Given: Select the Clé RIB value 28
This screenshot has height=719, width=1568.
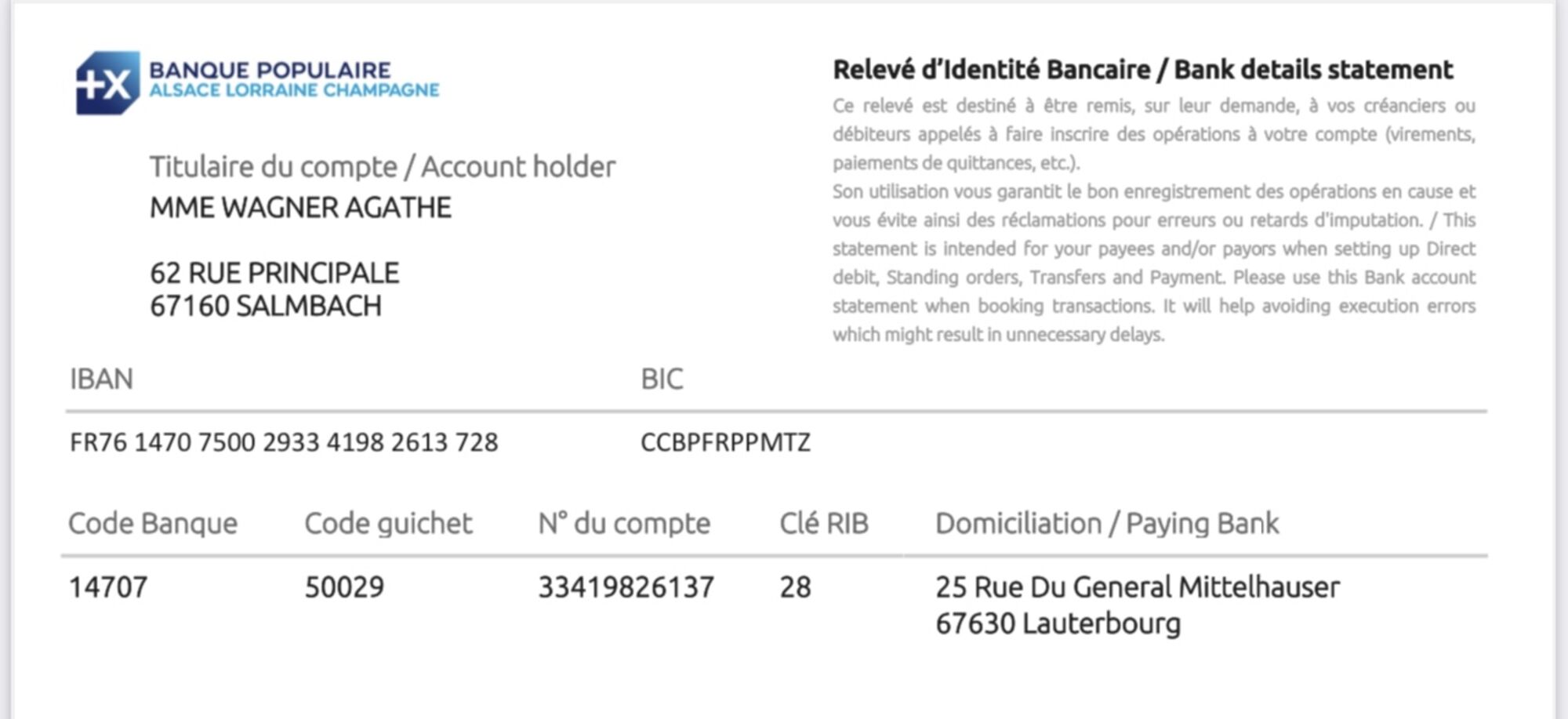Looking at the screenshot, I should (x=795, y=587).
